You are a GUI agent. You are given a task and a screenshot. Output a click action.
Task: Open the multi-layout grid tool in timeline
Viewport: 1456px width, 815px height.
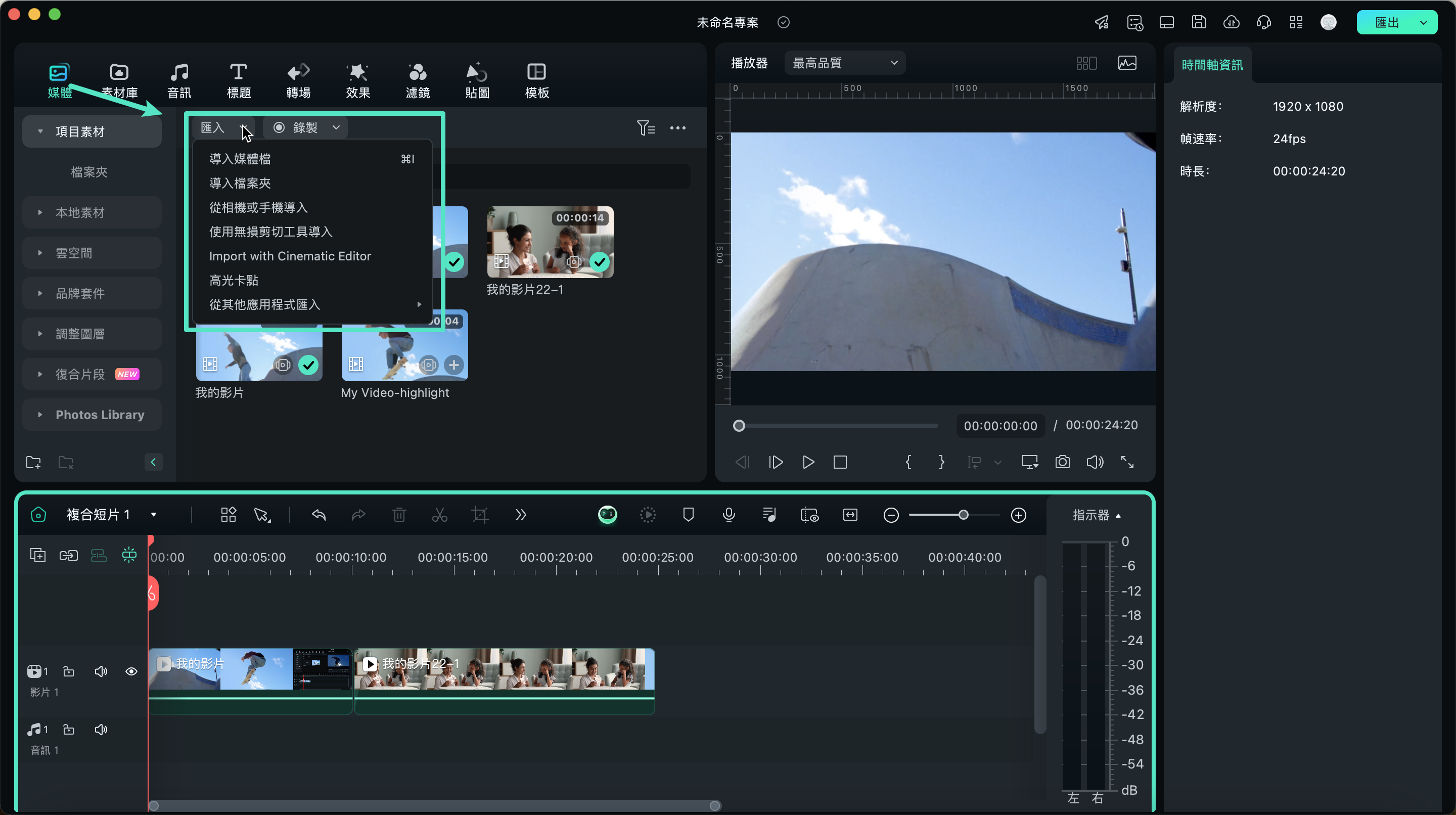click(x=229, y=515)
